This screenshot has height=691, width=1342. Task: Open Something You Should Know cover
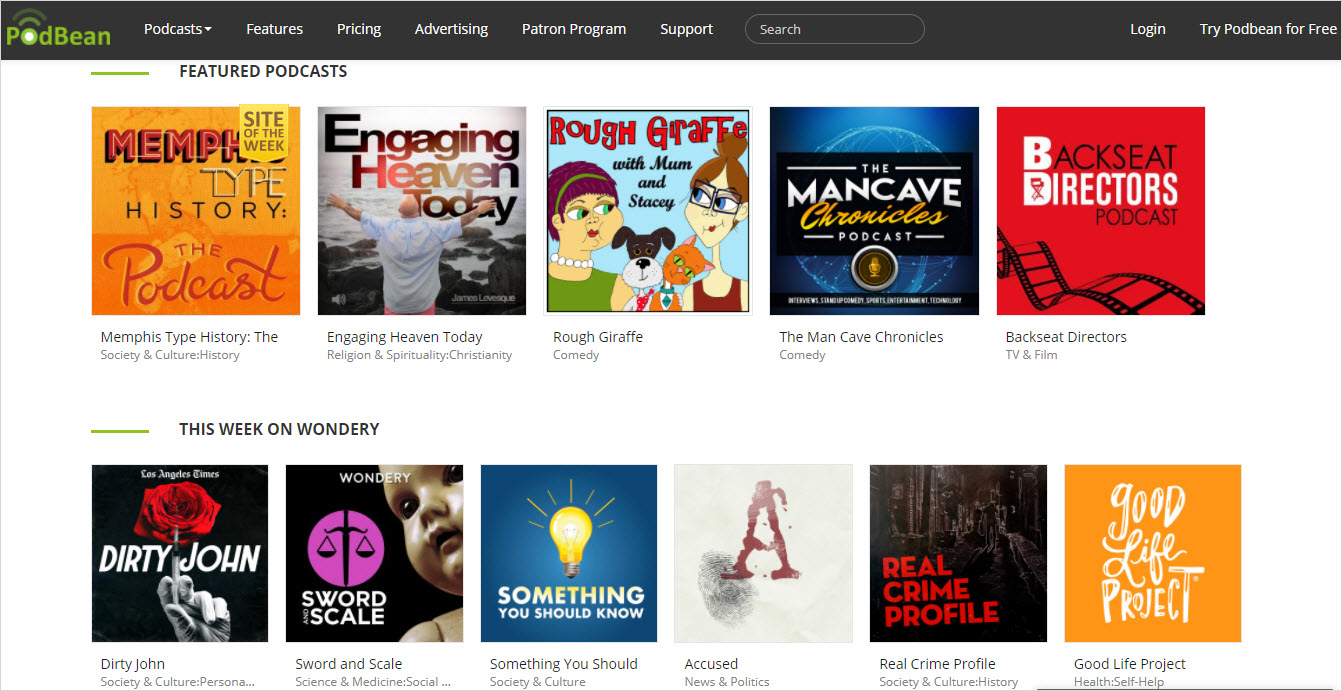pyautogui.click(x=569, y=553)
